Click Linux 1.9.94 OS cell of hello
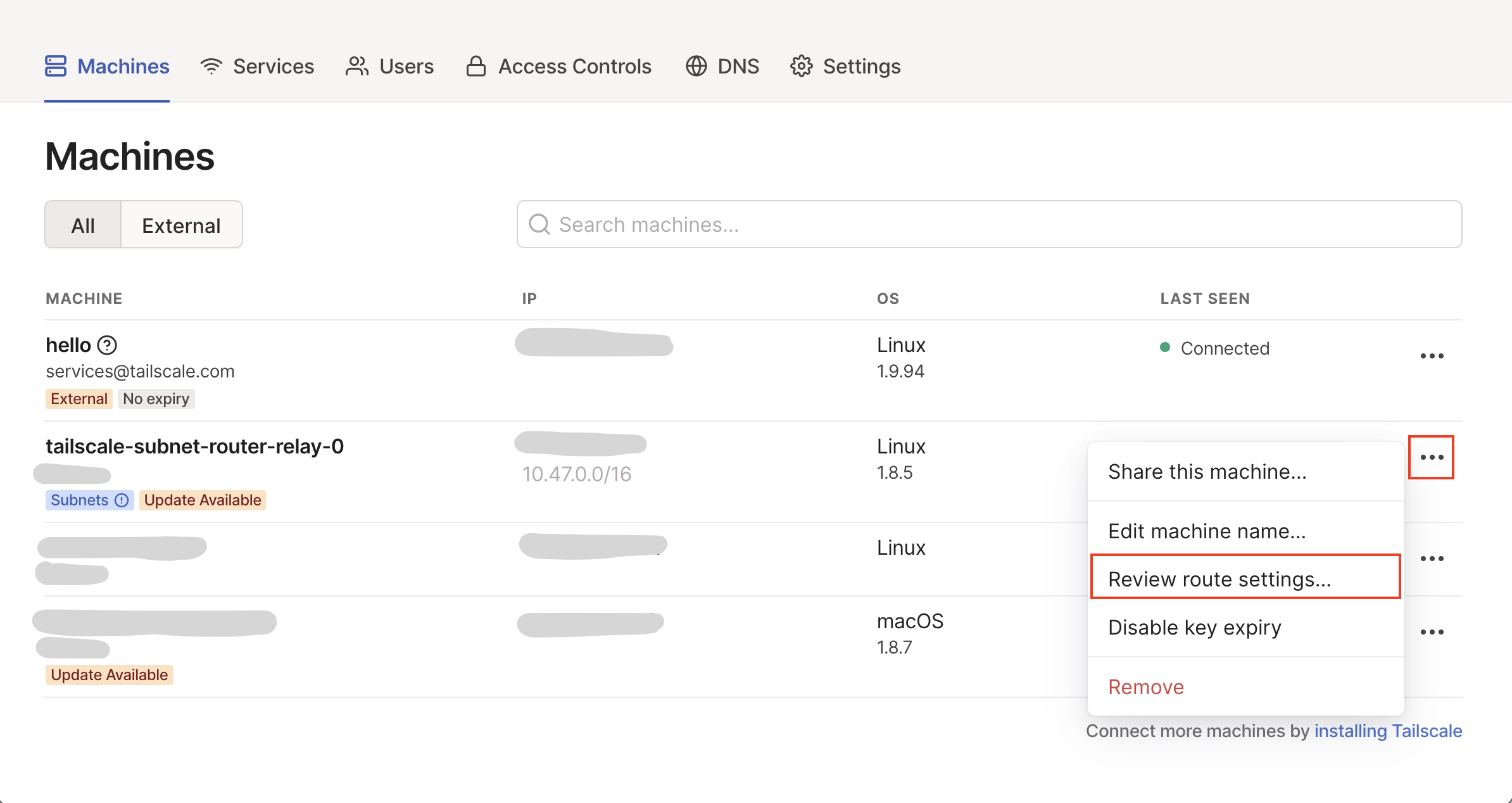The image size is (1512, 803). (x=901, y=357)
